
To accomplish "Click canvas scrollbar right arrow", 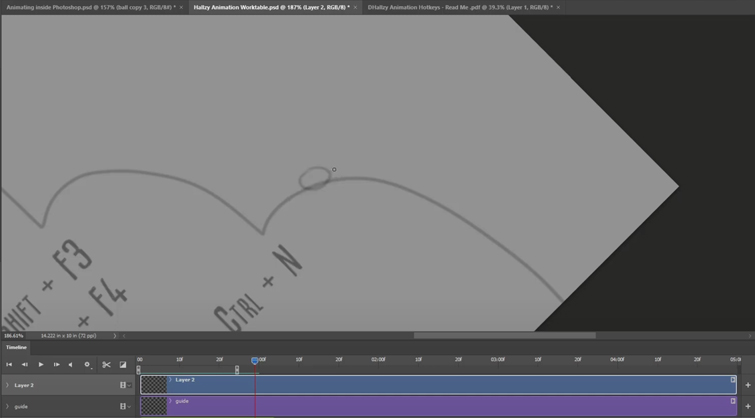I will point(750,336).
